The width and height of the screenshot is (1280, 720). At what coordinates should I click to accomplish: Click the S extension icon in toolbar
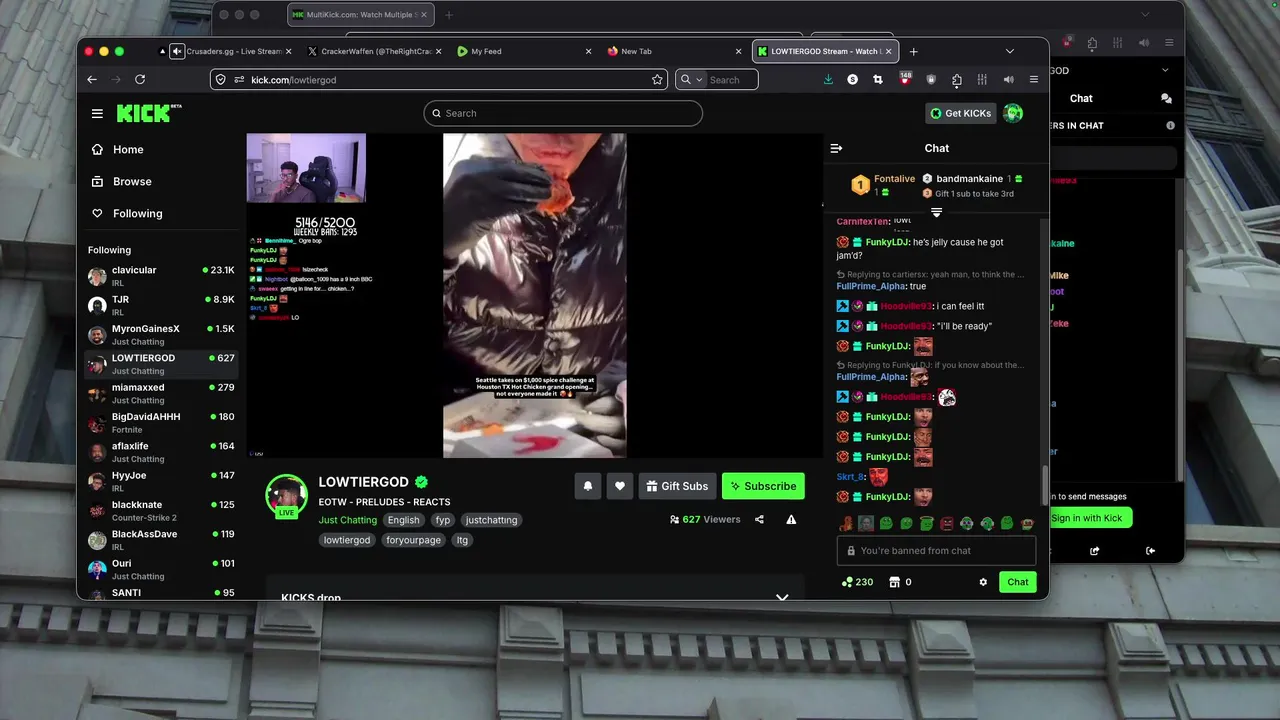852,79
